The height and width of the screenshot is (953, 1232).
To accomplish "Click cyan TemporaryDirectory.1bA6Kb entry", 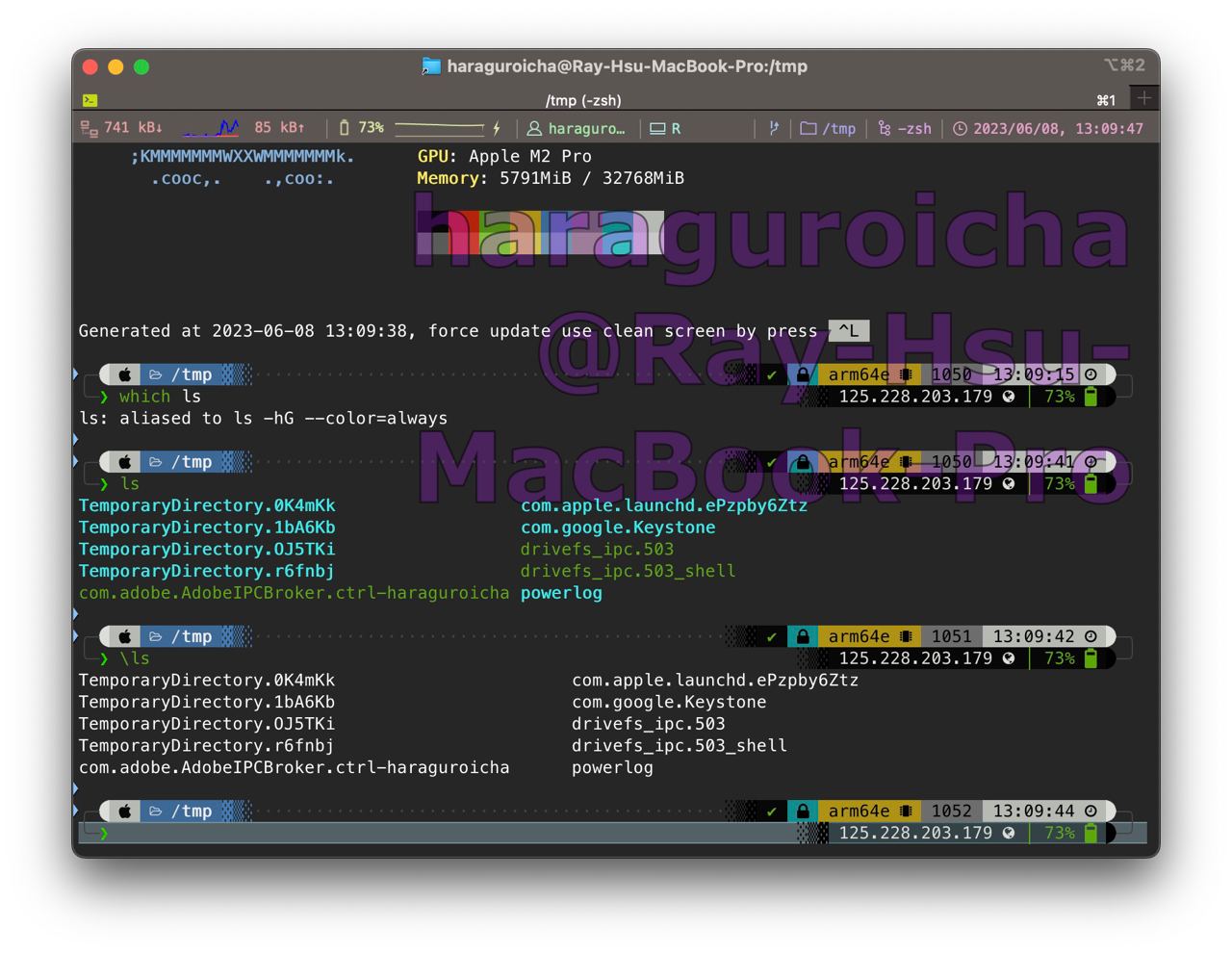I will (x=207, y=528).
